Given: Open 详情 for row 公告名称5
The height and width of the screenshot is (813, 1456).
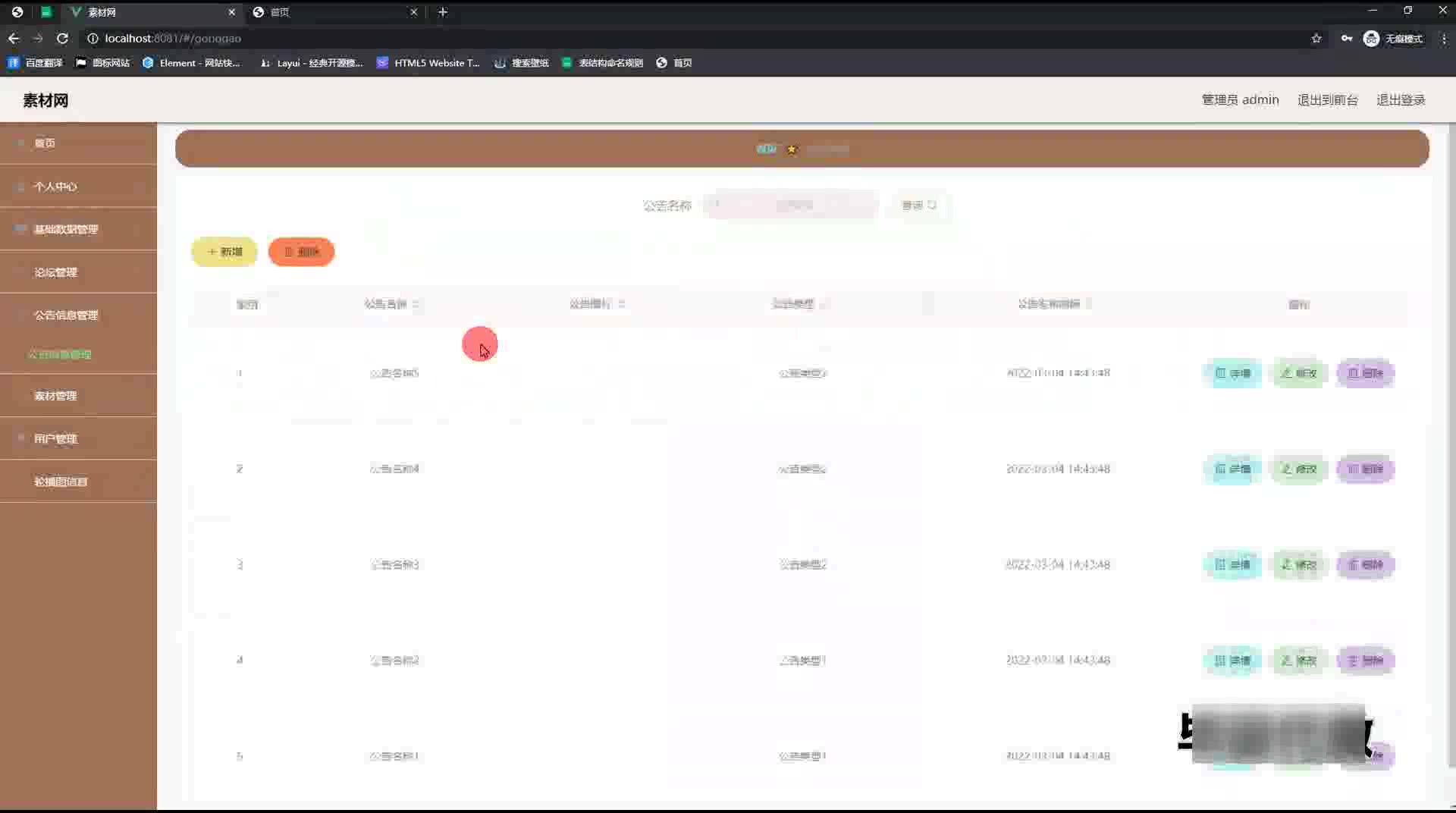Looking at the screenshot, I should pyautogui.click(x=1232, y=373).
